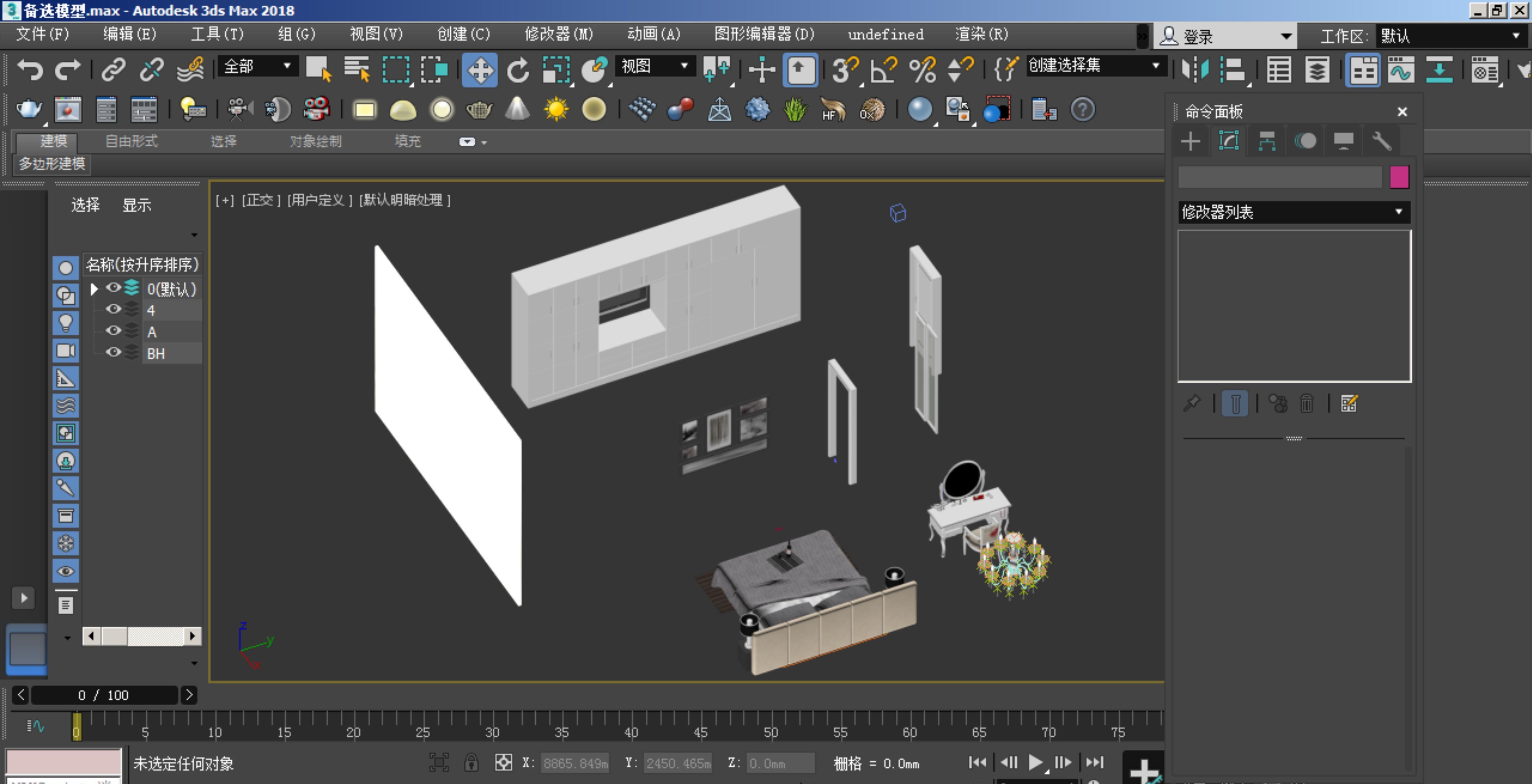The width and height of the screenshot is (1532, 784).
Task: Open Select by Name list icon
Action: point(357,69)
